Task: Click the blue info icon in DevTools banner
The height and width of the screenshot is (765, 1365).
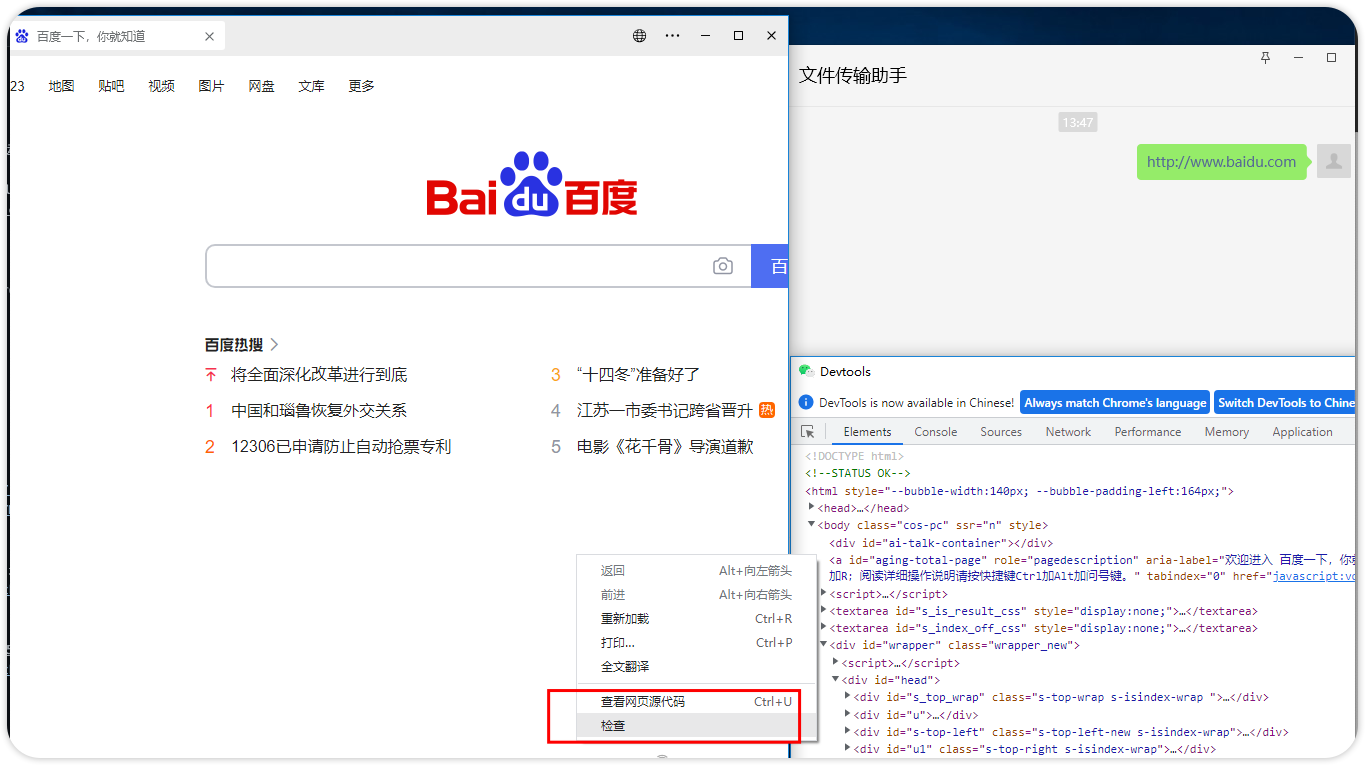Action: click(x=807, y=402)
